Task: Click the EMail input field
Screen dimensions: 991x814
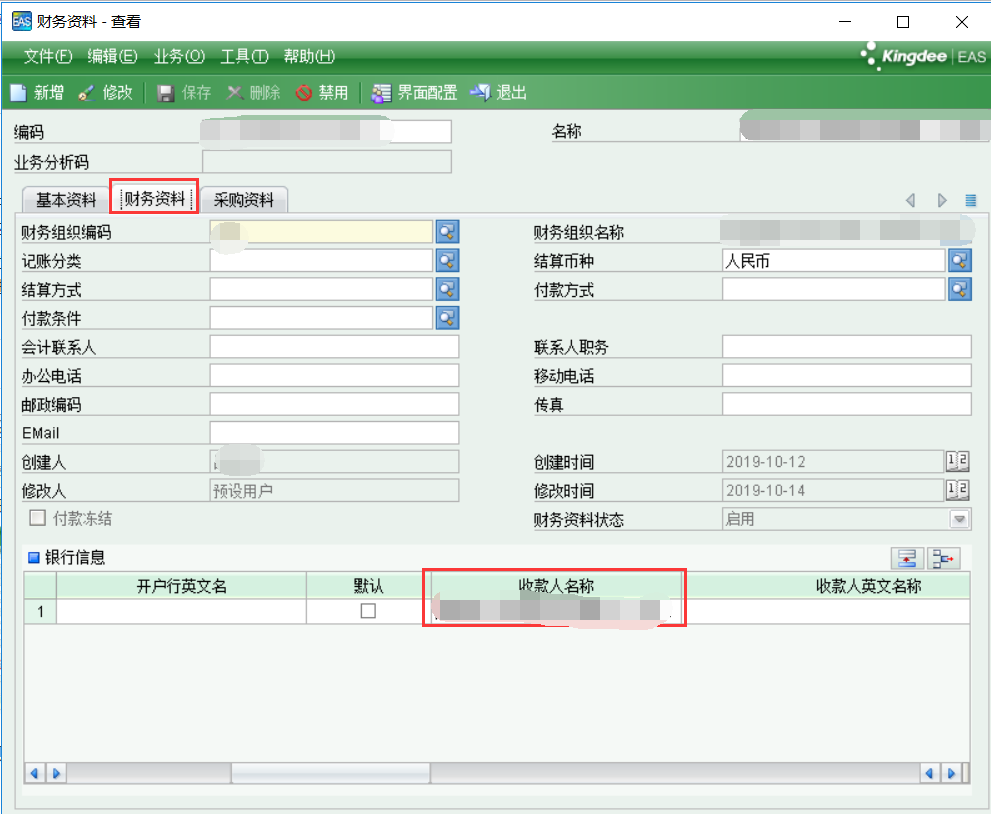Action: (x=334, y=432)
